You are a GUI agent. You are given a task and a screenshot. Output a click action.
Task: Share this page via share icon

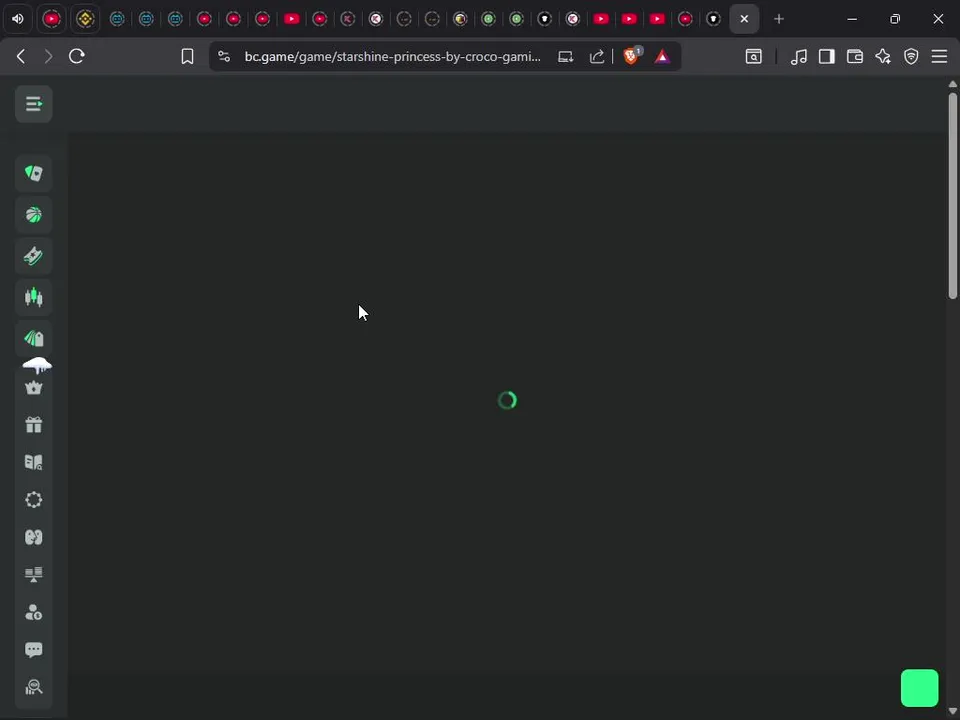coord(597,56)
